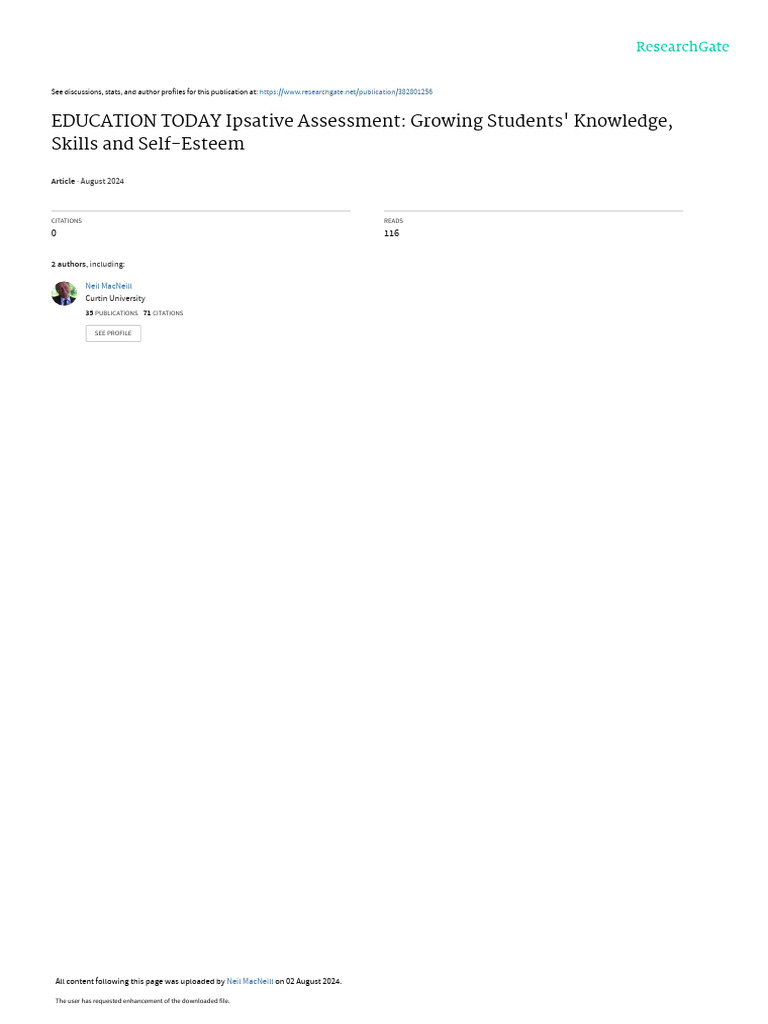Click the CITATIONS heading label
The width and height of the screenshot is (768, 1024).
click(67, 221)
